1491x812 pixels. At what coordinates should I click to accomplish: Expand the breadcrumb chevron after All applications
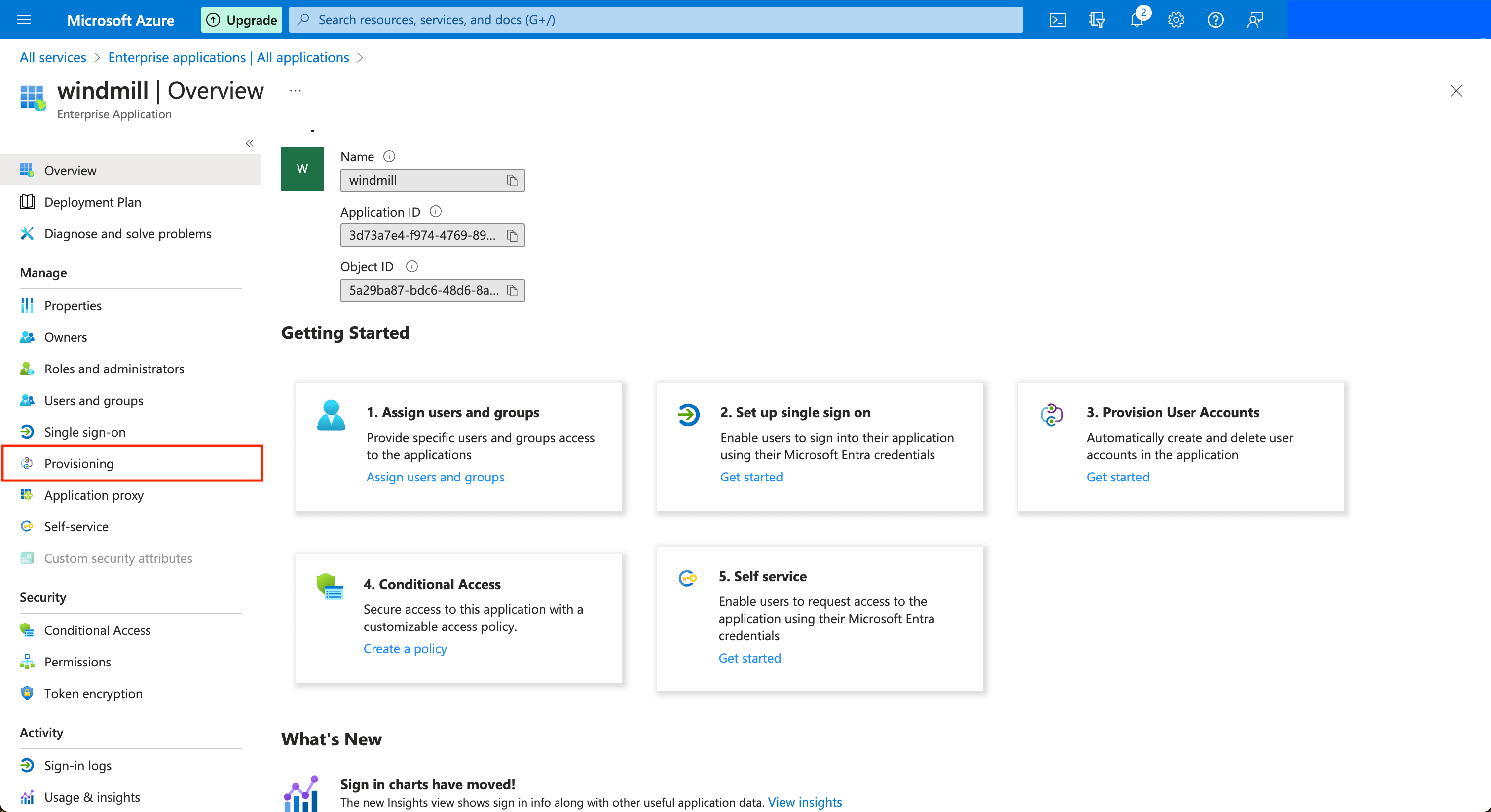pyautogui.click(x=360, y=57)
